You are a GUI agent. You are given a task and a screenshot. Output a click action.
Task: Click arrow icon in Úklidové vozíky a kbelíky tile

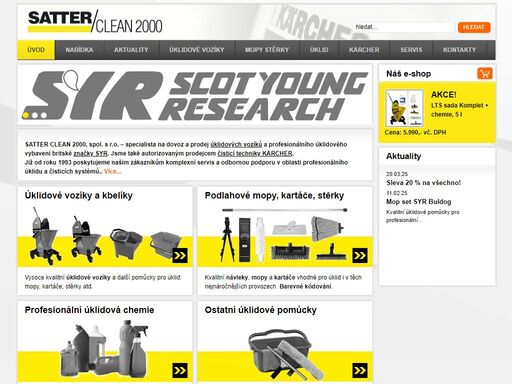tap(180, 256)
